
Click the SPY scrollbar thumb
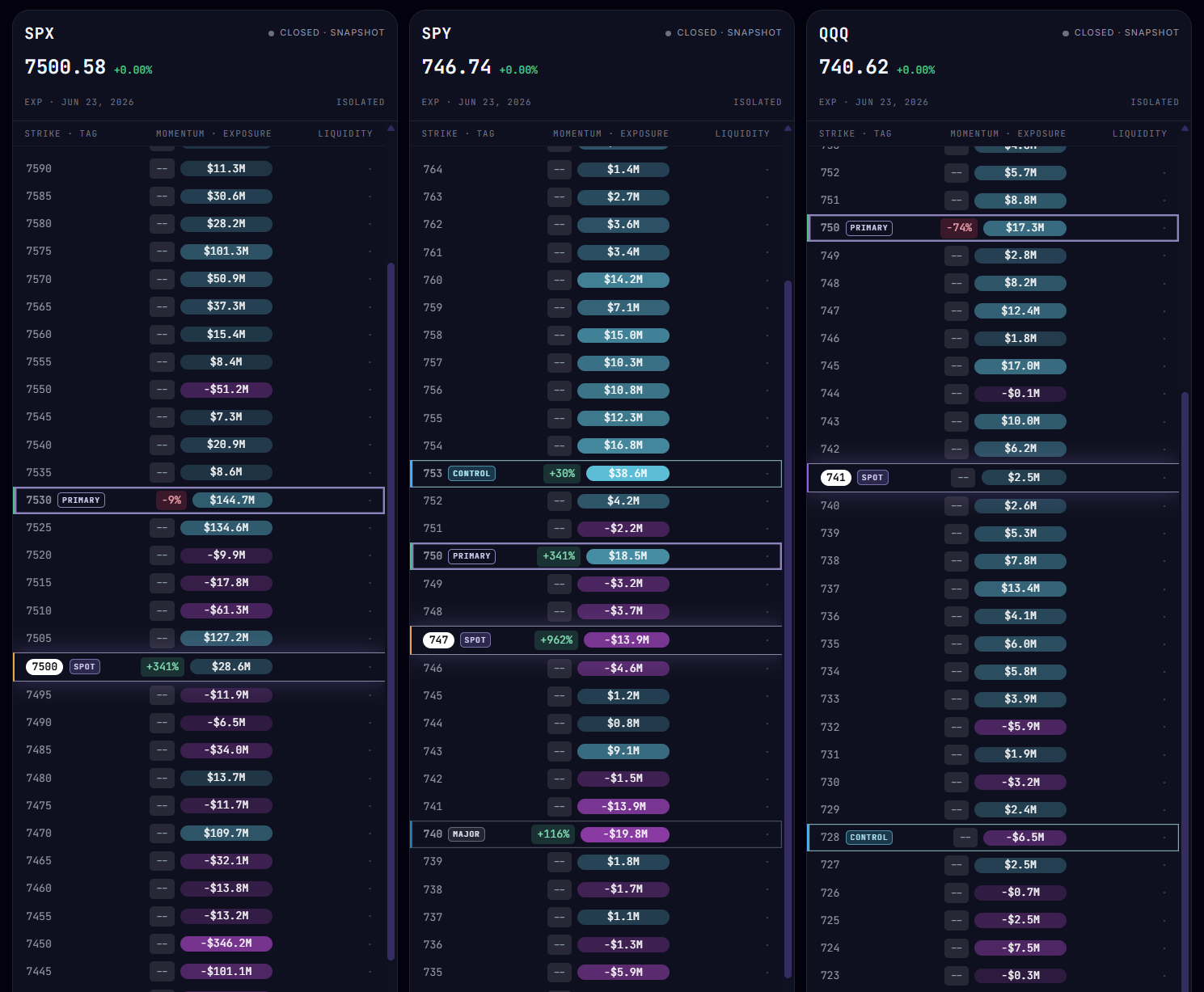788,629
